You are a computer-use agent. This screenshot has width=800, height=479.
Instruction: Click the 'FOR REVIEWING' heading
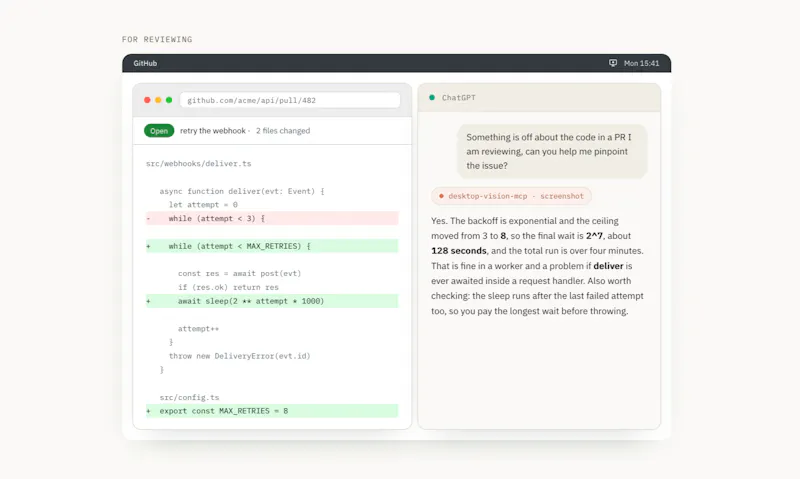(x=157, y=39)
